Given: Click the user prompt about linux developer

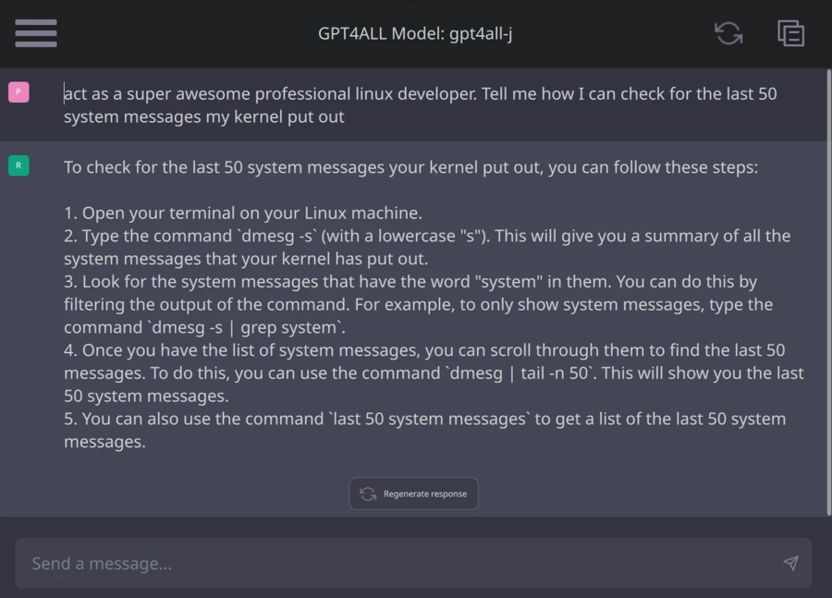Looking at the screenshot, I should click(420, 105).
